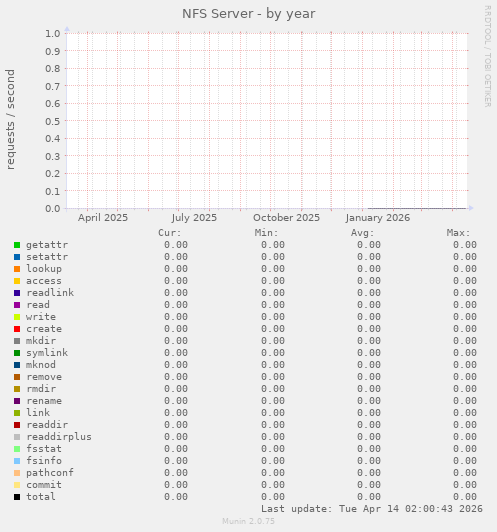Select the rmdir legend label
497x532 pixels.
tap(41, 388)
